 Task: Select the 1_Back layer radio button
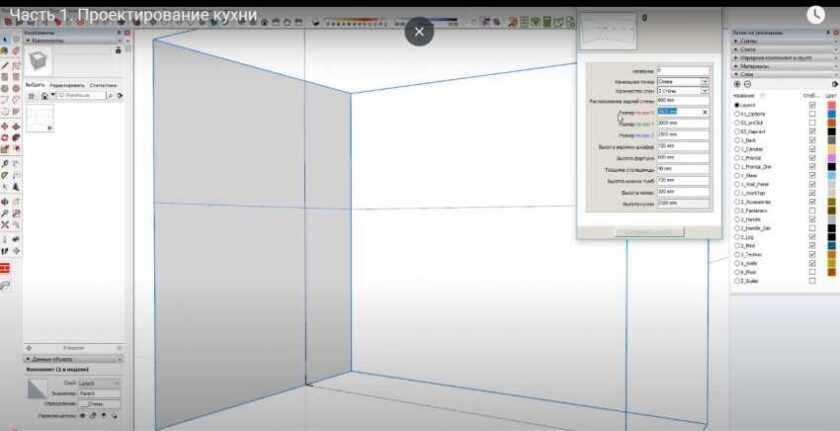(737, 141)
